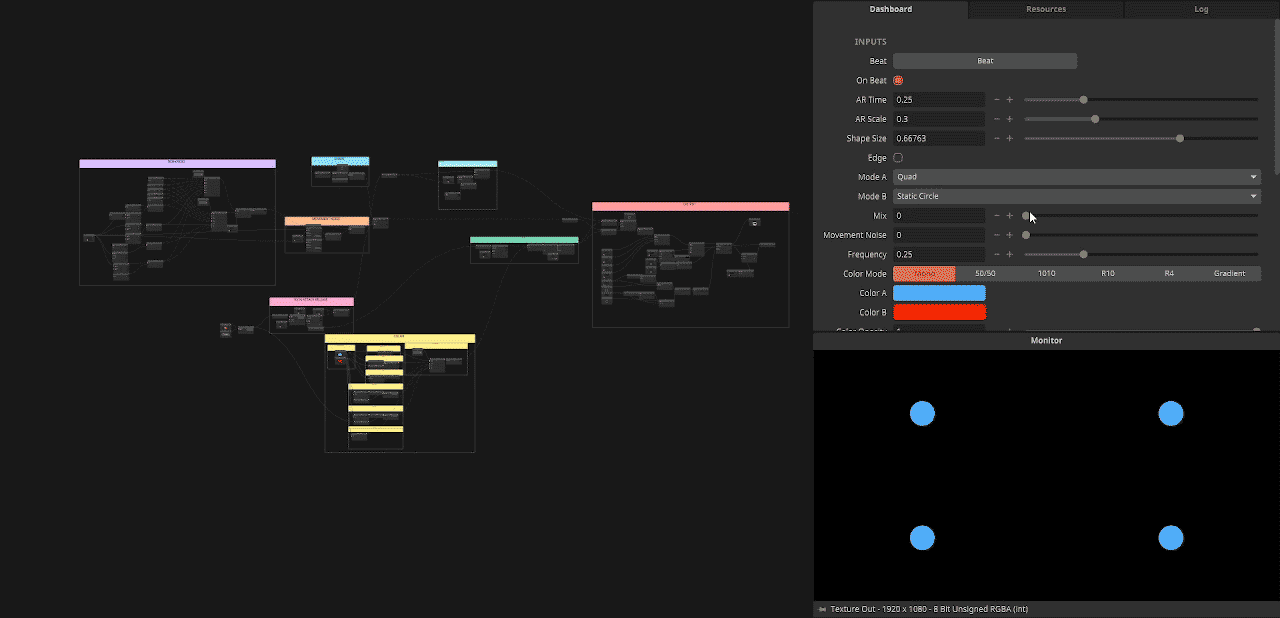1280x618 pixels.
Task: Open the Mode A dropdown
Action: [1076, 177]
